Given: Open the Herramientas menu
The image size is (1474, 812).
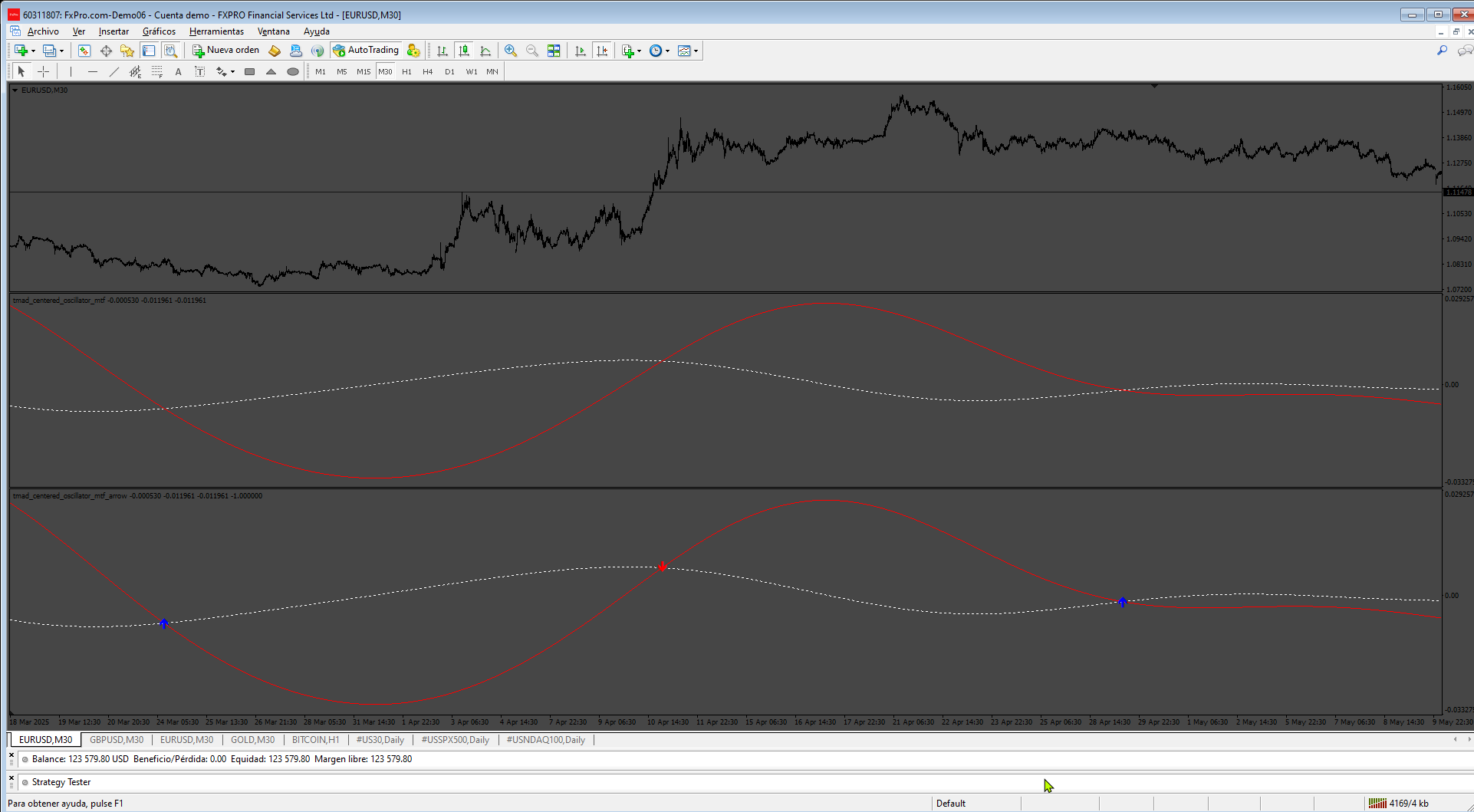Looking at the screenshot, I should [216, 31].
